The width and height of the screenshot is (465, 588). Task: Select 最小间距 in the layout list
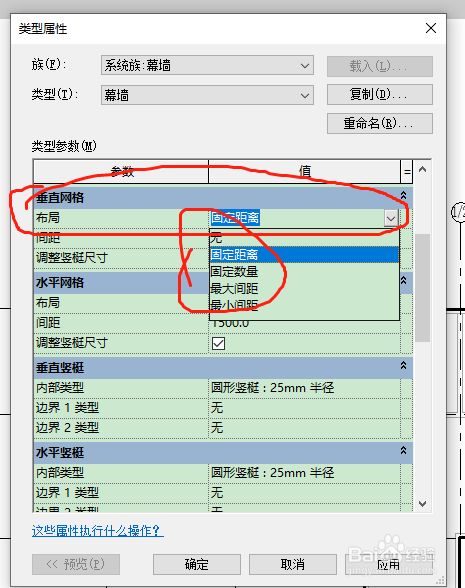coord(304,305)
